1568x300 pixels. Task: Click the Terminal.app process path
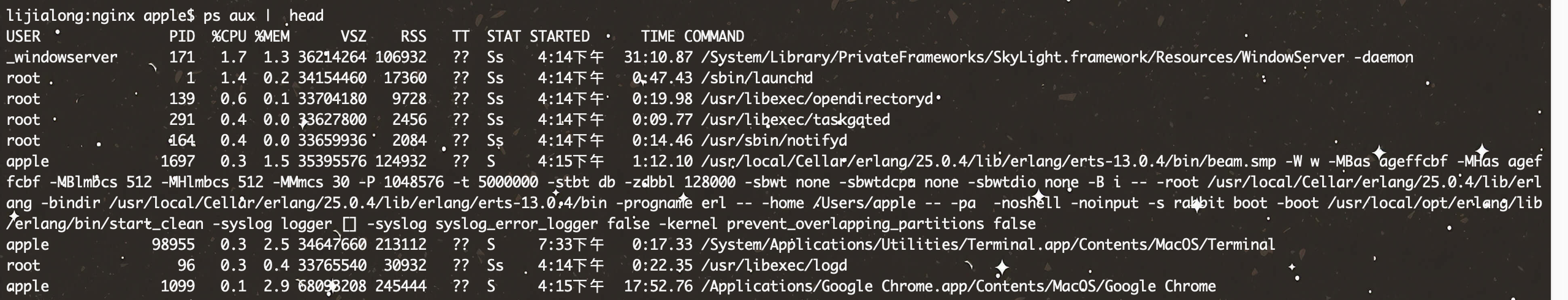(988, 244)
